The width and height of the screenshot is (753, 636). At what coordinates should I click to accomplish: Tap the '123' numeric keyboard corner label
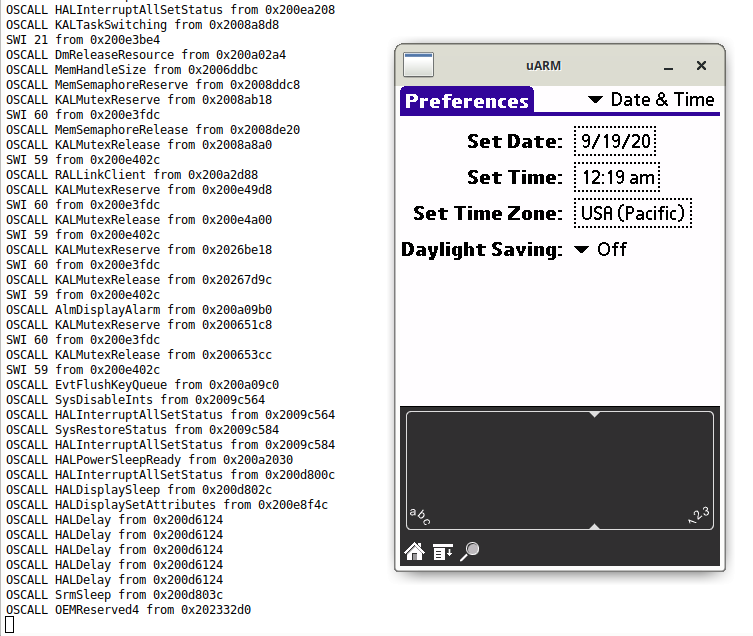[x=699, y=515]
